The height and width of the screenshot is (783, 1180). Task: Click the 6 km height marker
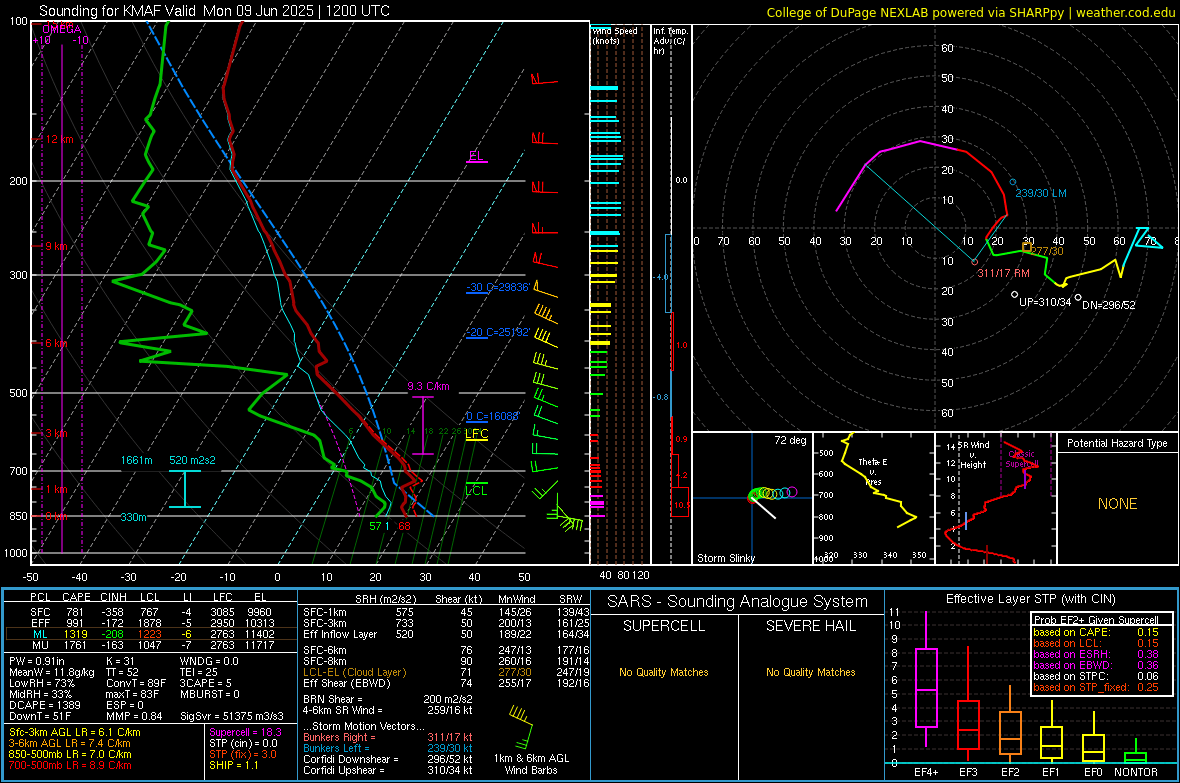tap(58, 343)
